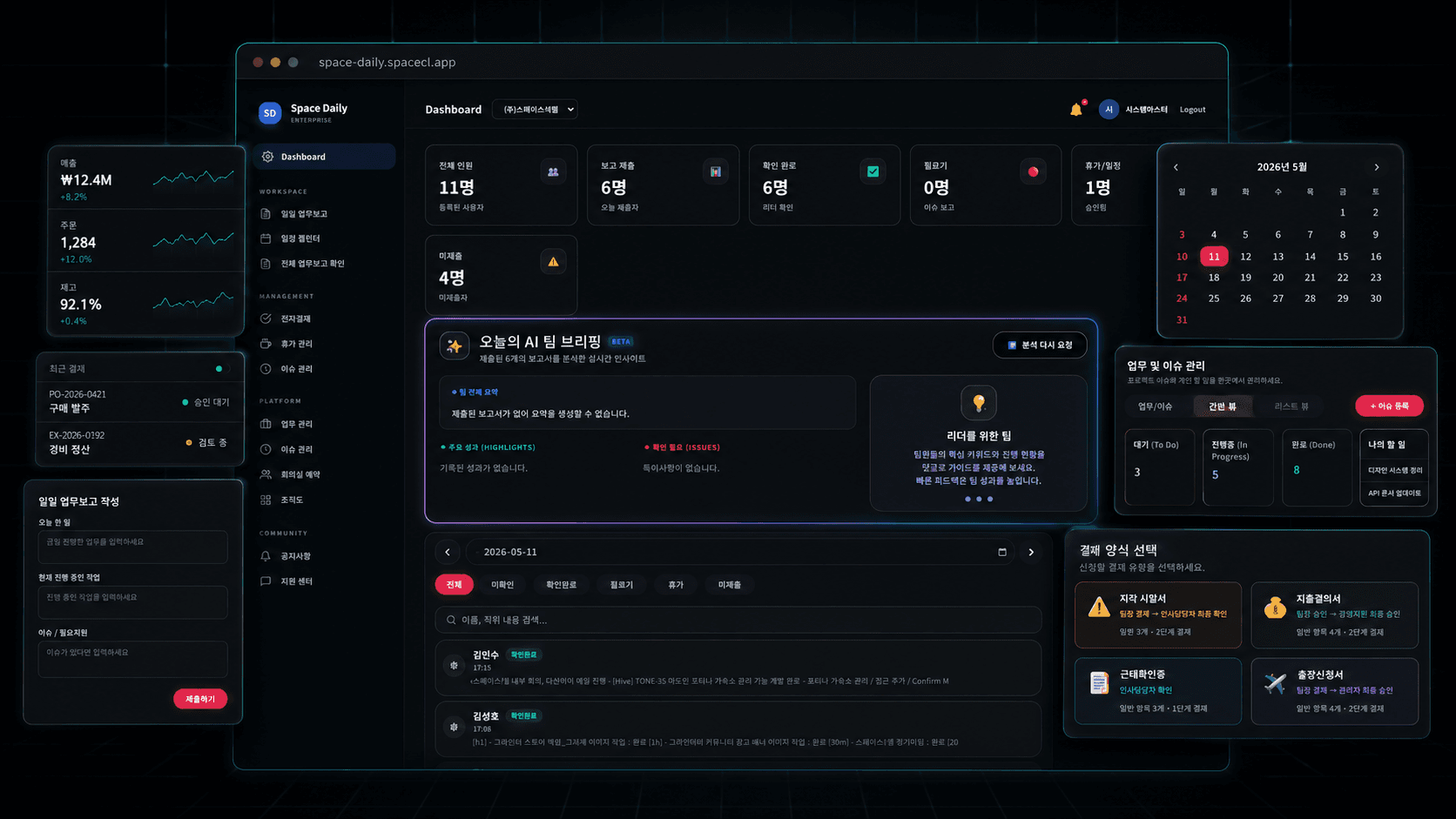Viewport: 1456px width, 819px height.
Task: Go to the next month in the calendar
Action: pyautogui.click(x=1377, y=167)
